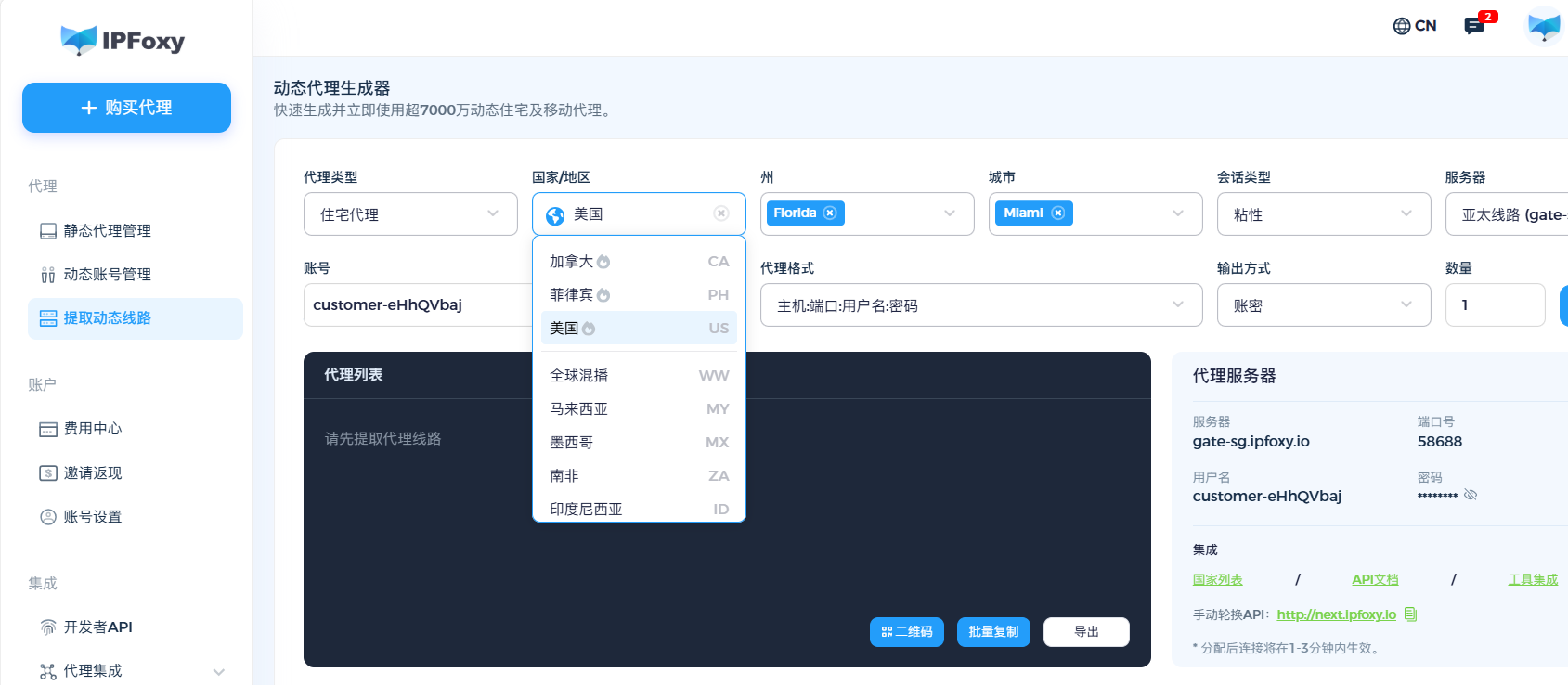The height and width of the screenshot is (685, 1568).
Task: Open the API文档 link
Action: 1375,580
